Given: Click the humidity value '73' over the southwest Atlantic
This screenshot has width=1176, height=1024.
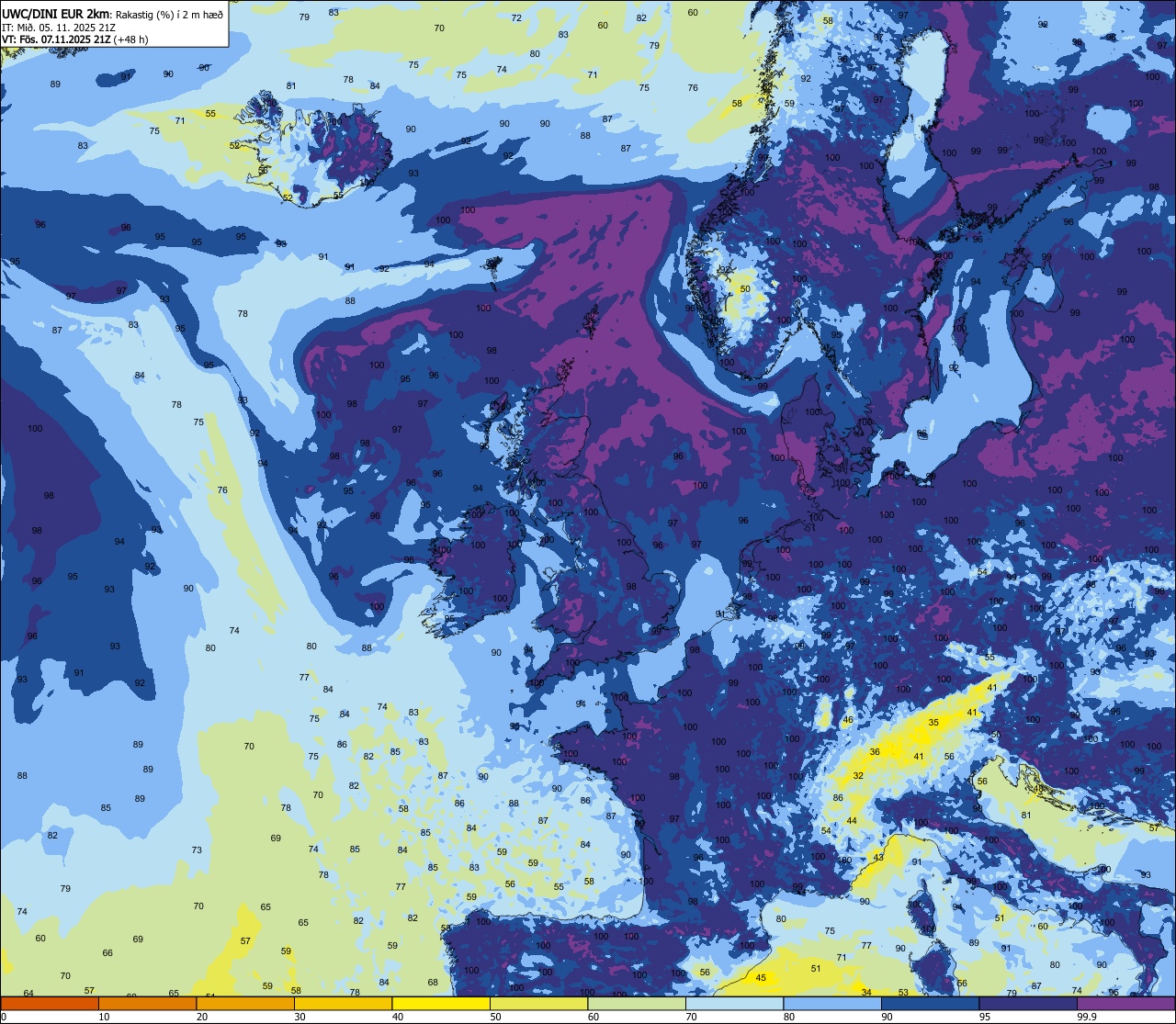Looking at the screenshot, I should [x=197, y=850].
